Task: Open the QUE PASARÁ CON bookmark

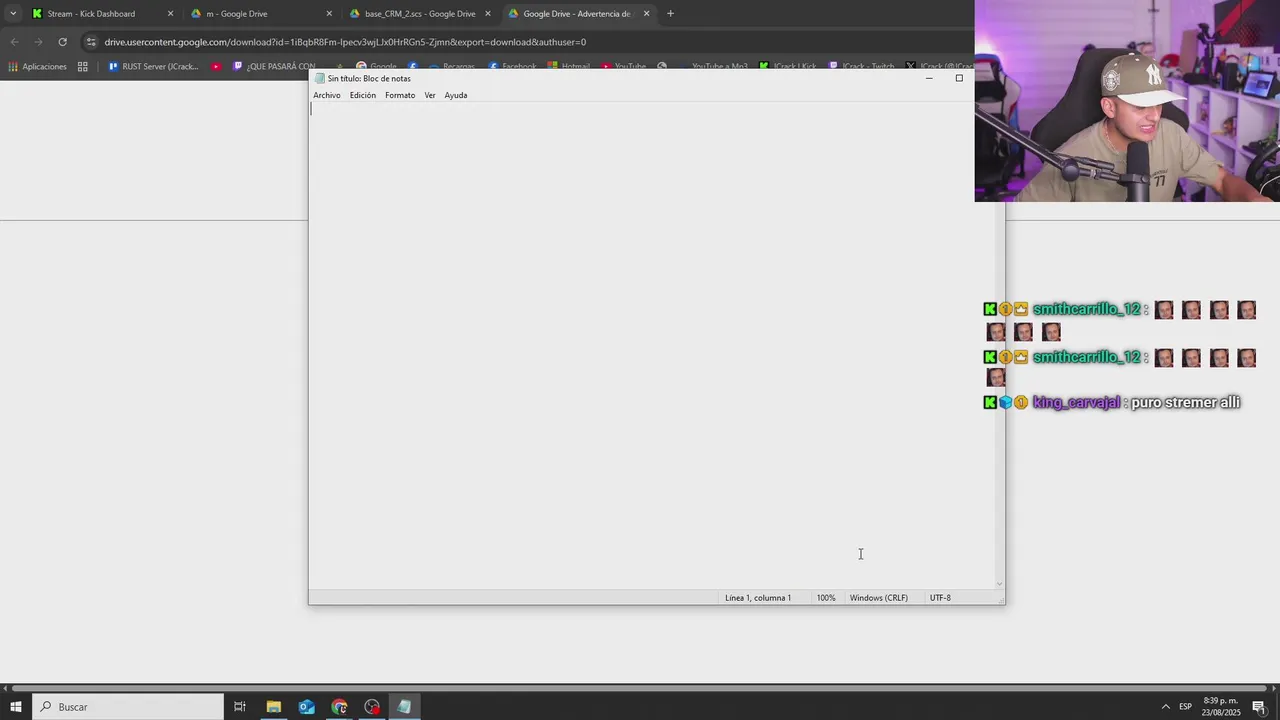Action: (x=273, y=66)
